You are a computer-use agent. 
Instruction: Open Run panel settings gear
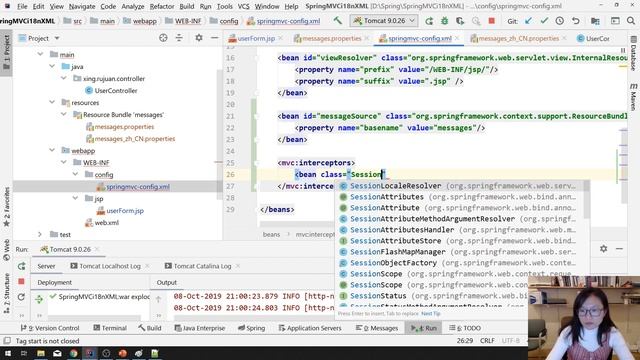603,249
